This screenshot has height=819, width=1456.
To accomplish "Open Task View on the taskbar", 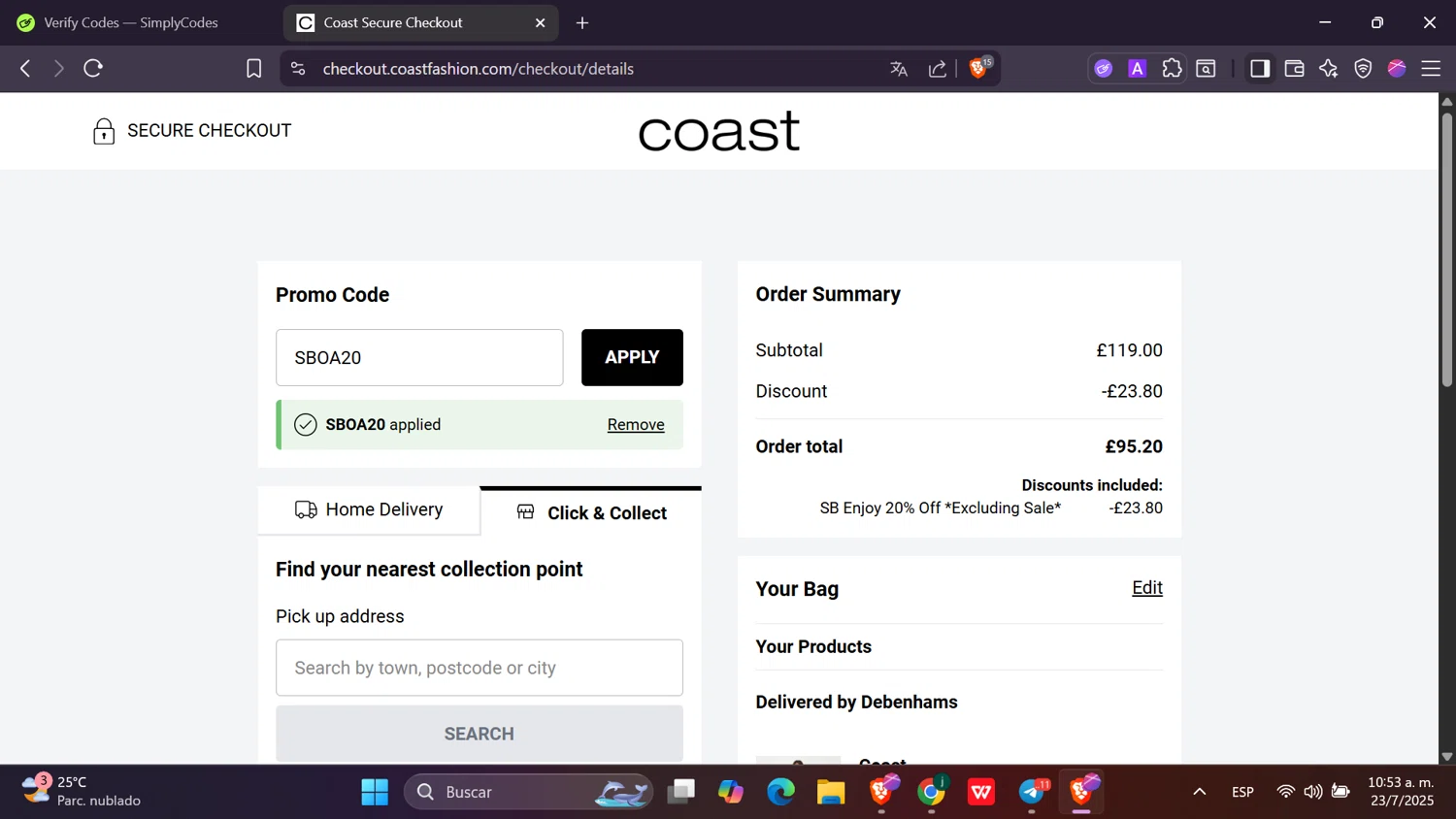I will pyautogui.click(x=681, y=792).
